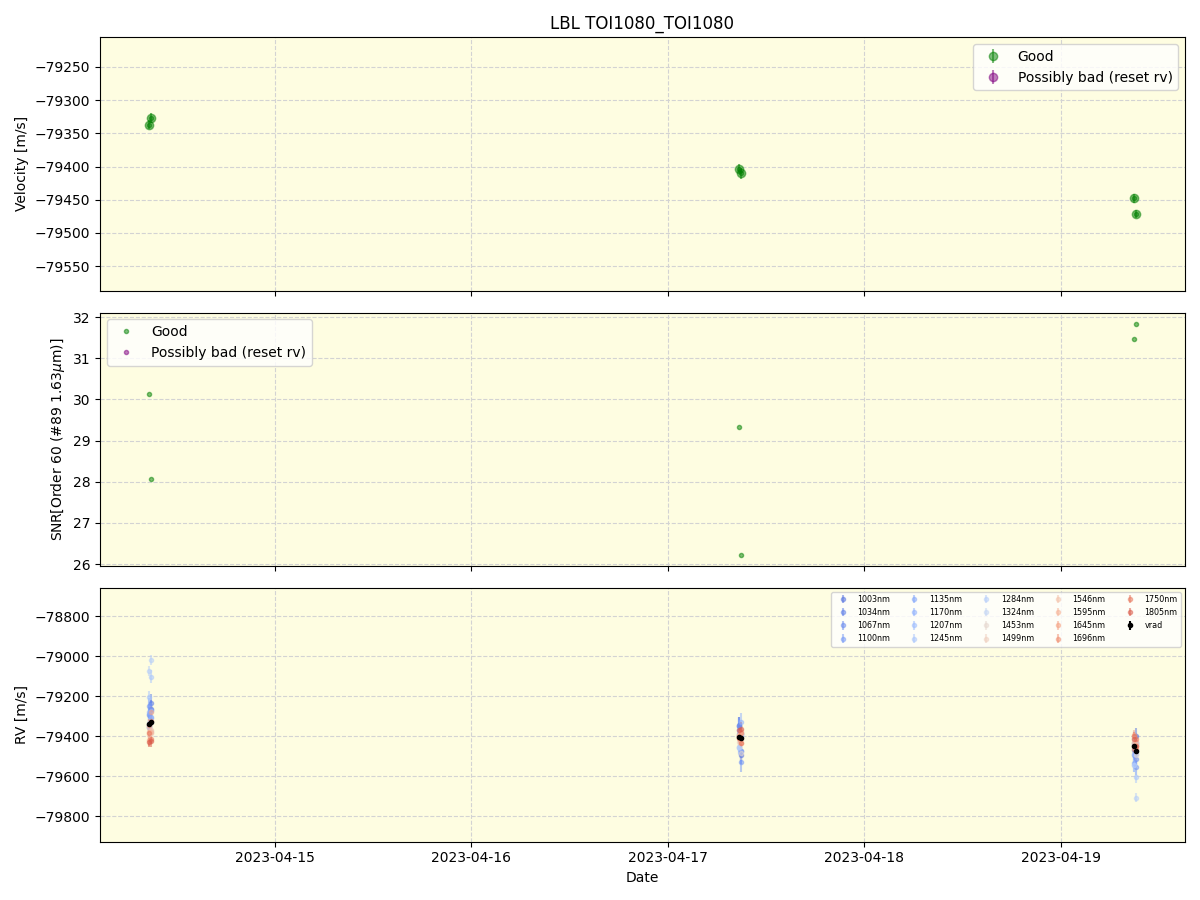
Task: Click the 1245nm legend entry
Action: pyautogui.click(x=937, y=638)
